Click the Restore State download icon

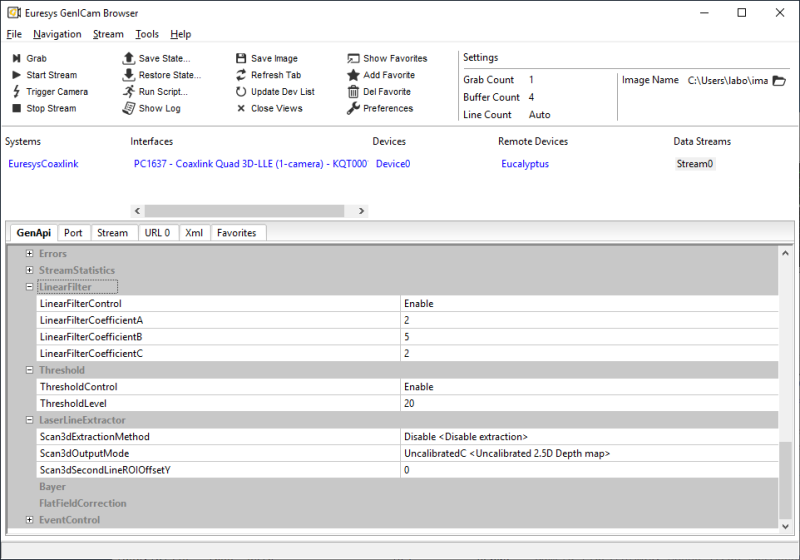[129, 75]
